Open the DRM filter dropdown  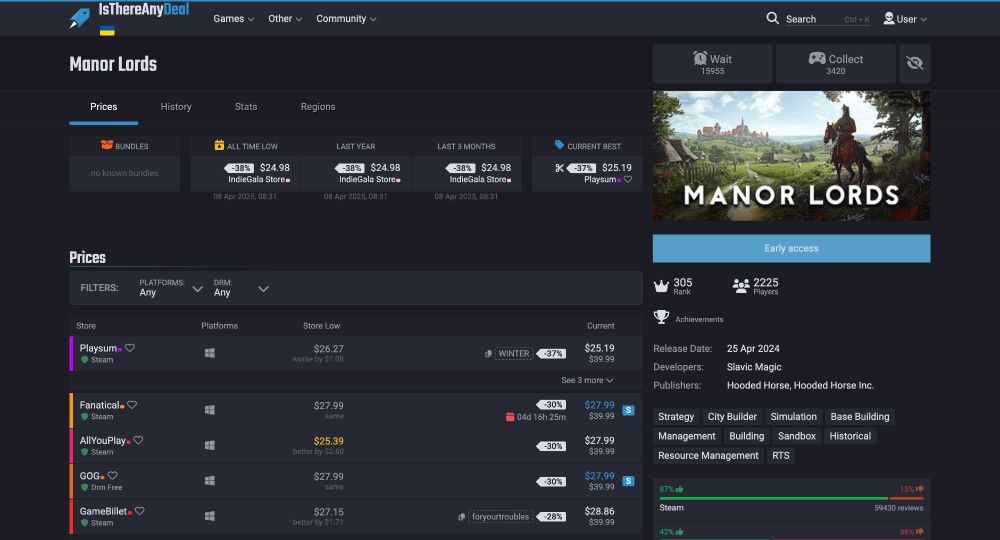point(241,288)
